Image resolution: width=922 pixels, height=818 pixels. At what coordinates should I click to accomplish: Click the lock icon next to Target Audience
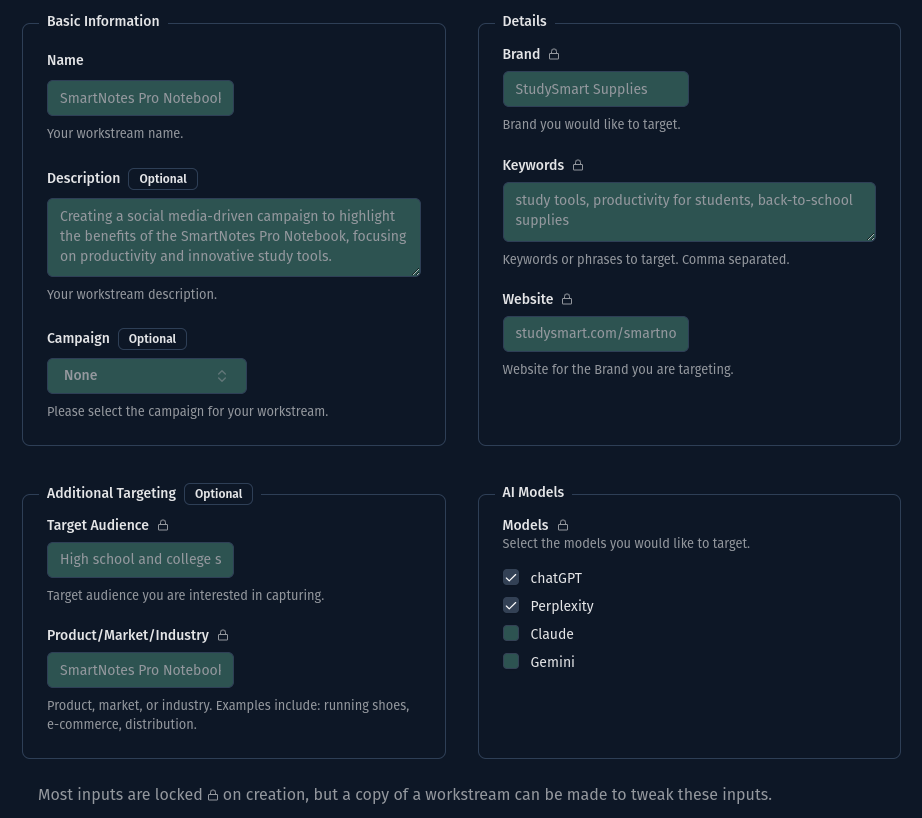click(x=163, y=525)
